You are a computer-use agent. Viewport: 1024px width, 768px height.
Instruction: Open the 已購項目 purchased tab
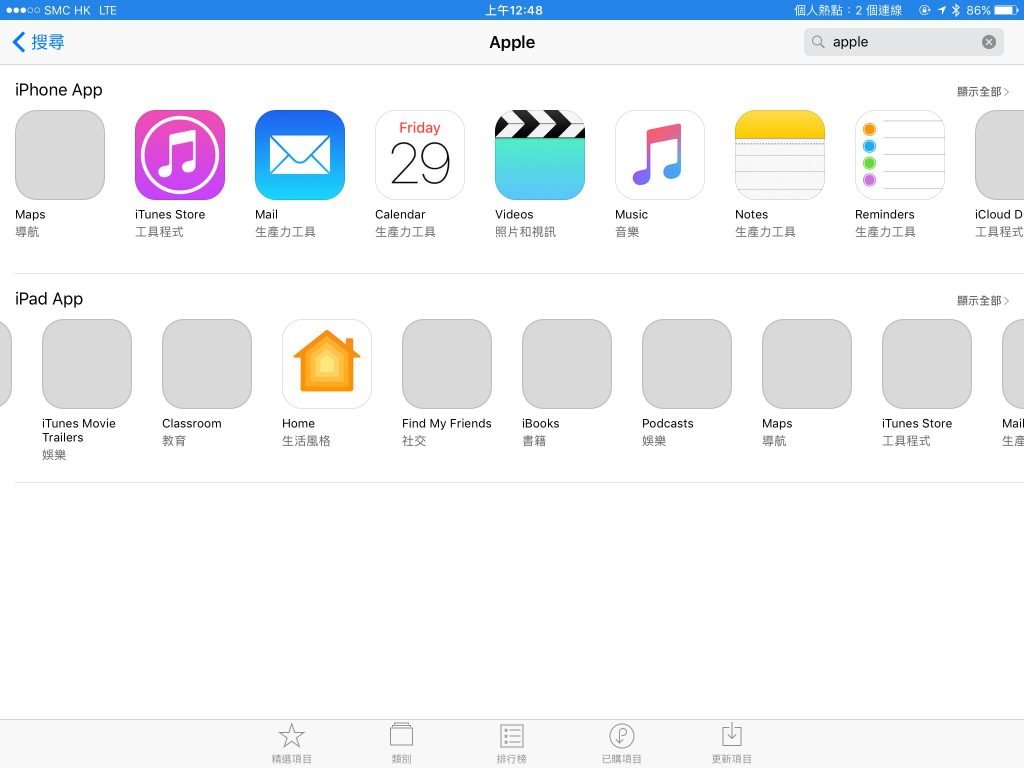(621, 744)
